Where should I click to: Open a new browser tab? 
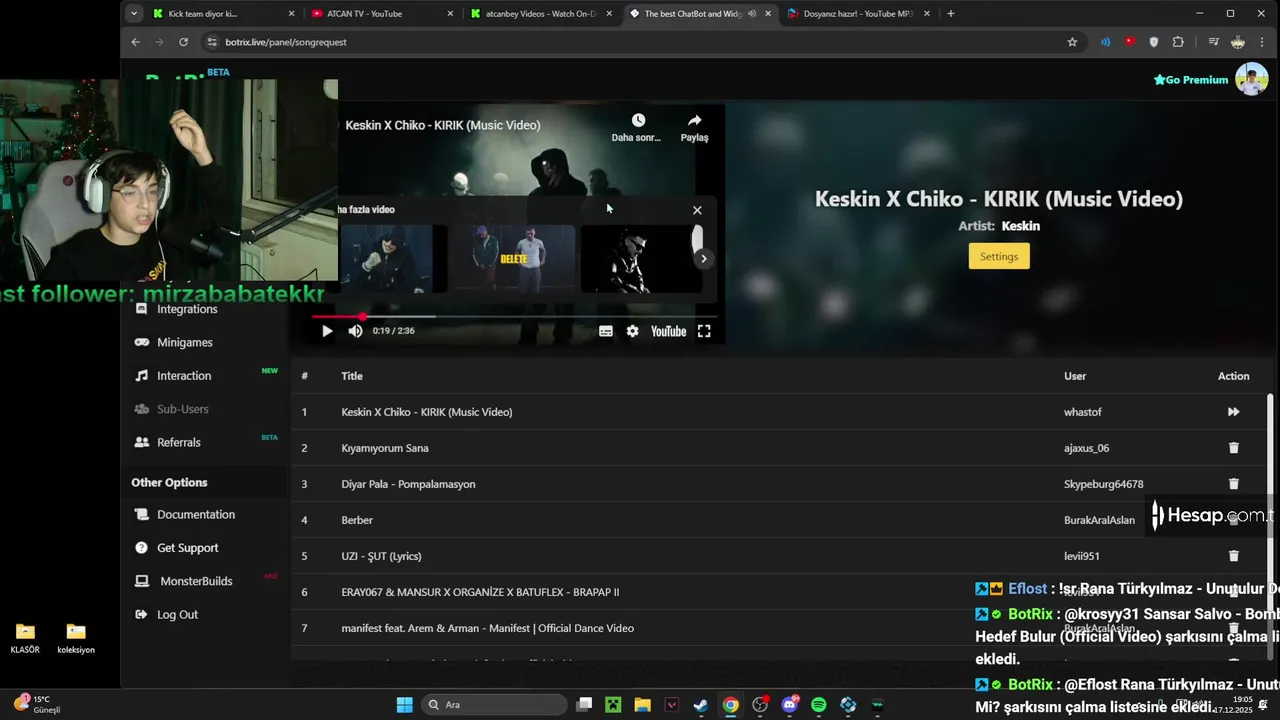tap(951, 14)
